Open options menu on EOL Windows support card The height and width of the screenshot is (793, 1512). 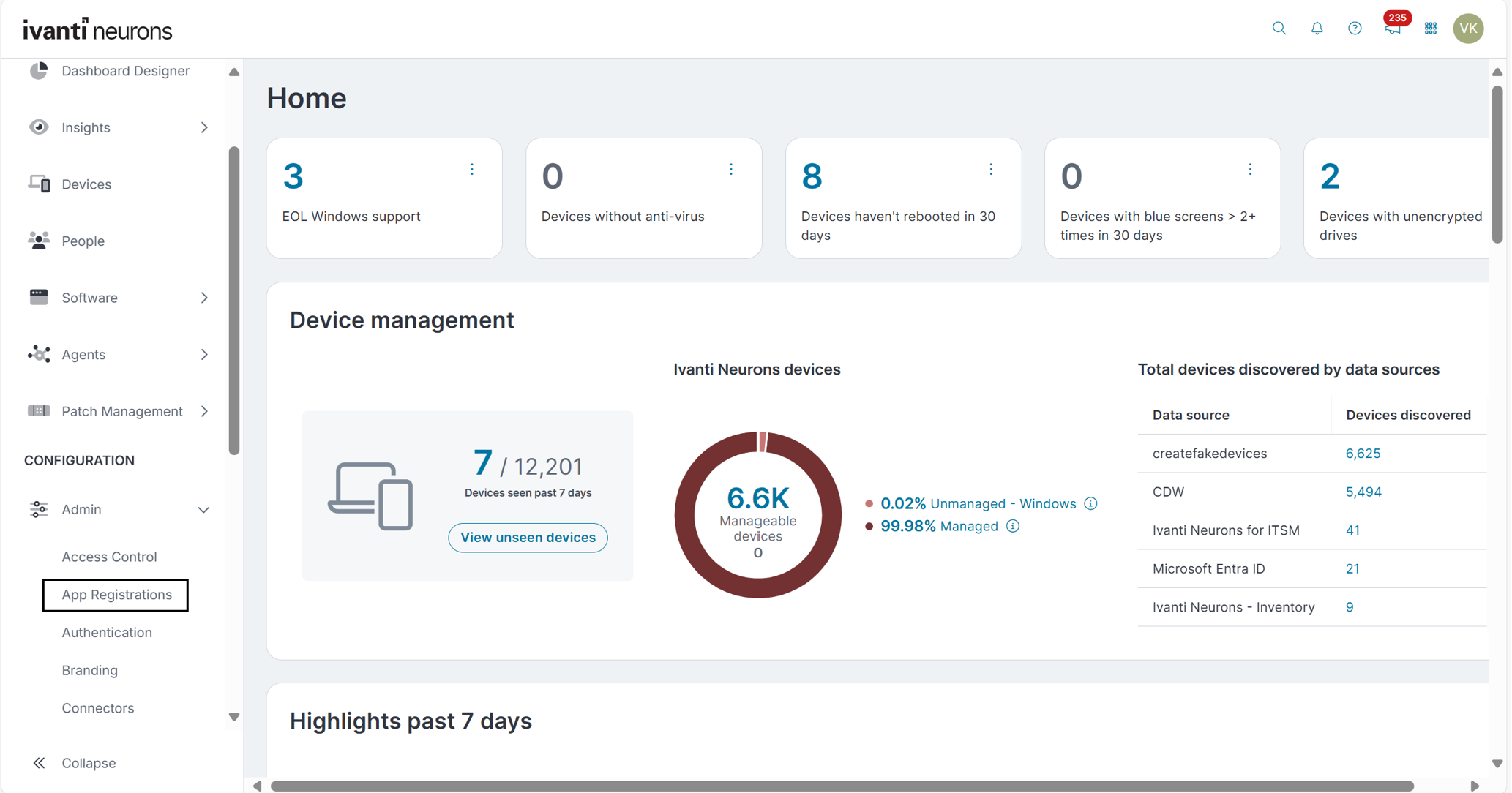[x=472, y=170]
